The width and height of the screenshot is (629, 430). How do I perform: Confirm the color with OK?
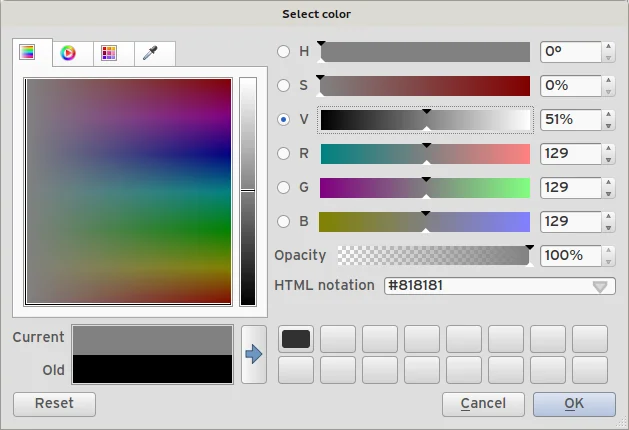click(574, 404)
